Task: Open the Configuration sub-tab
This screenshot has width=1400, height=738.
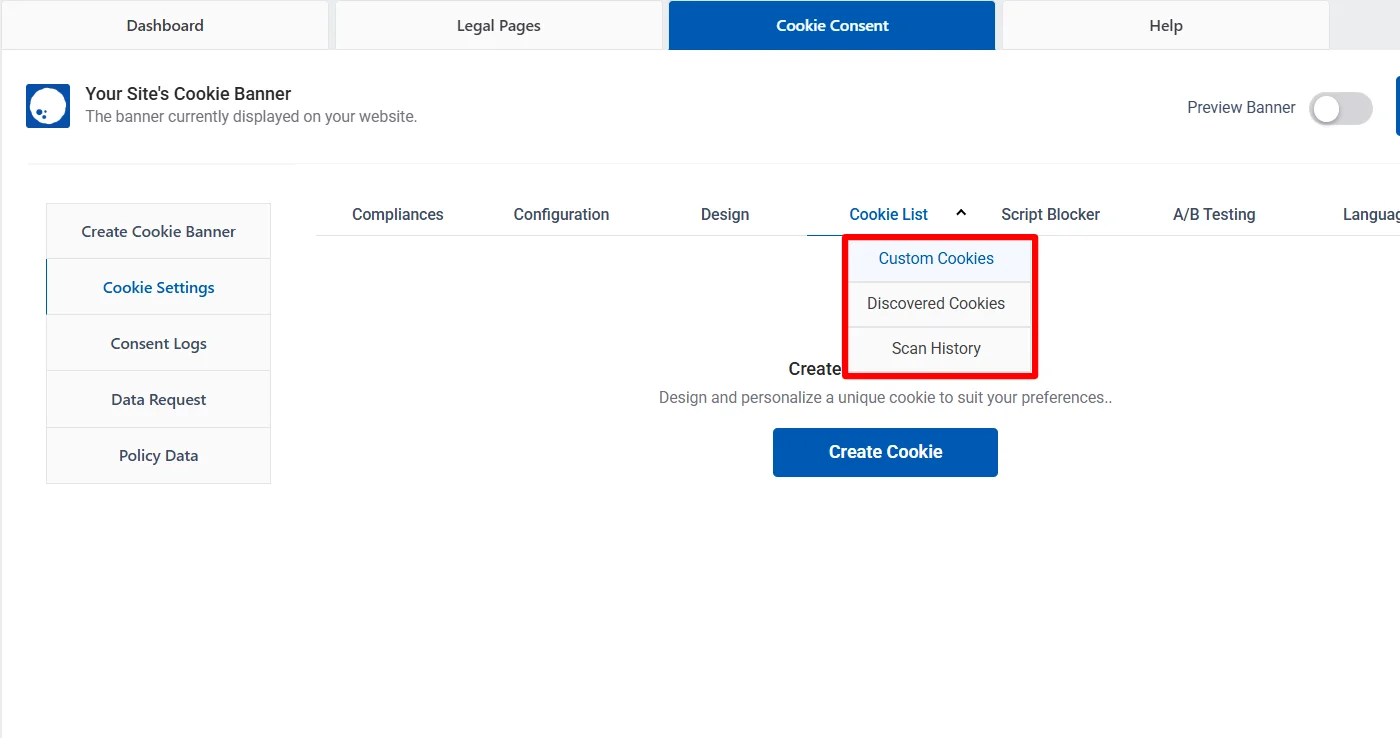Action: click(x=561, y=214)
